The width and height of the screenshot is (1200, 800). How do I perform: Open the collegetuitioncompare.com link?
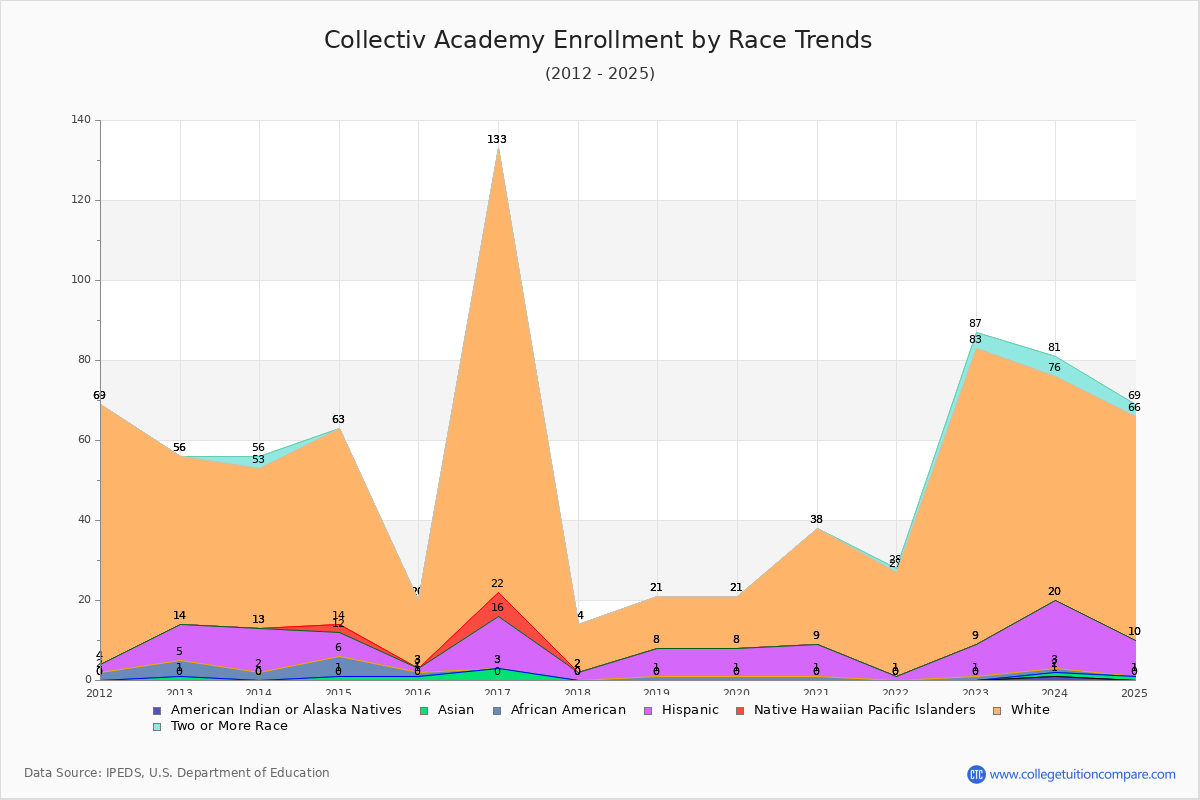[x=1083, y=774]
